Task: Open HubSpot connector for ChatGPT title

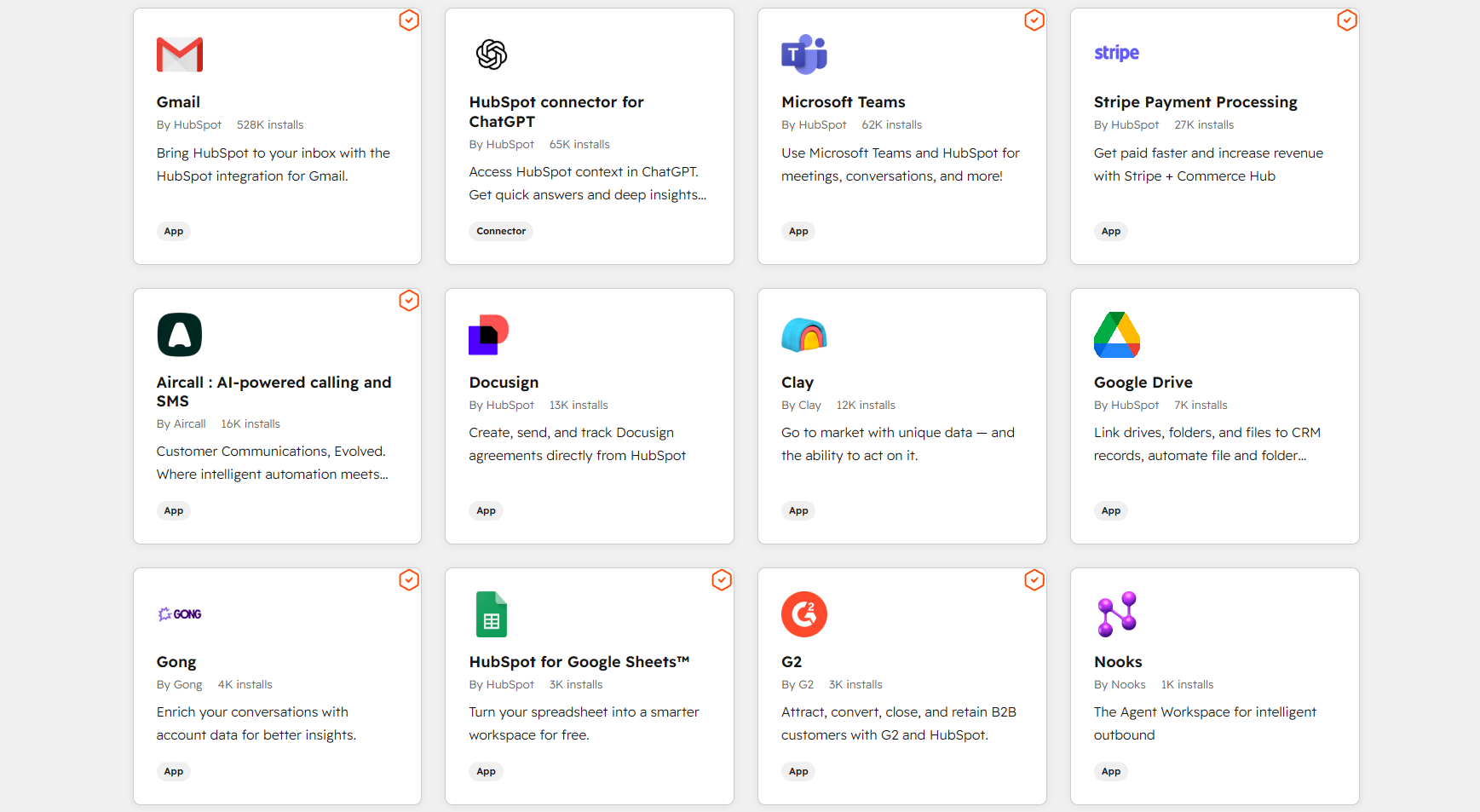Action: pyautogui.click(x=556, y=112)
